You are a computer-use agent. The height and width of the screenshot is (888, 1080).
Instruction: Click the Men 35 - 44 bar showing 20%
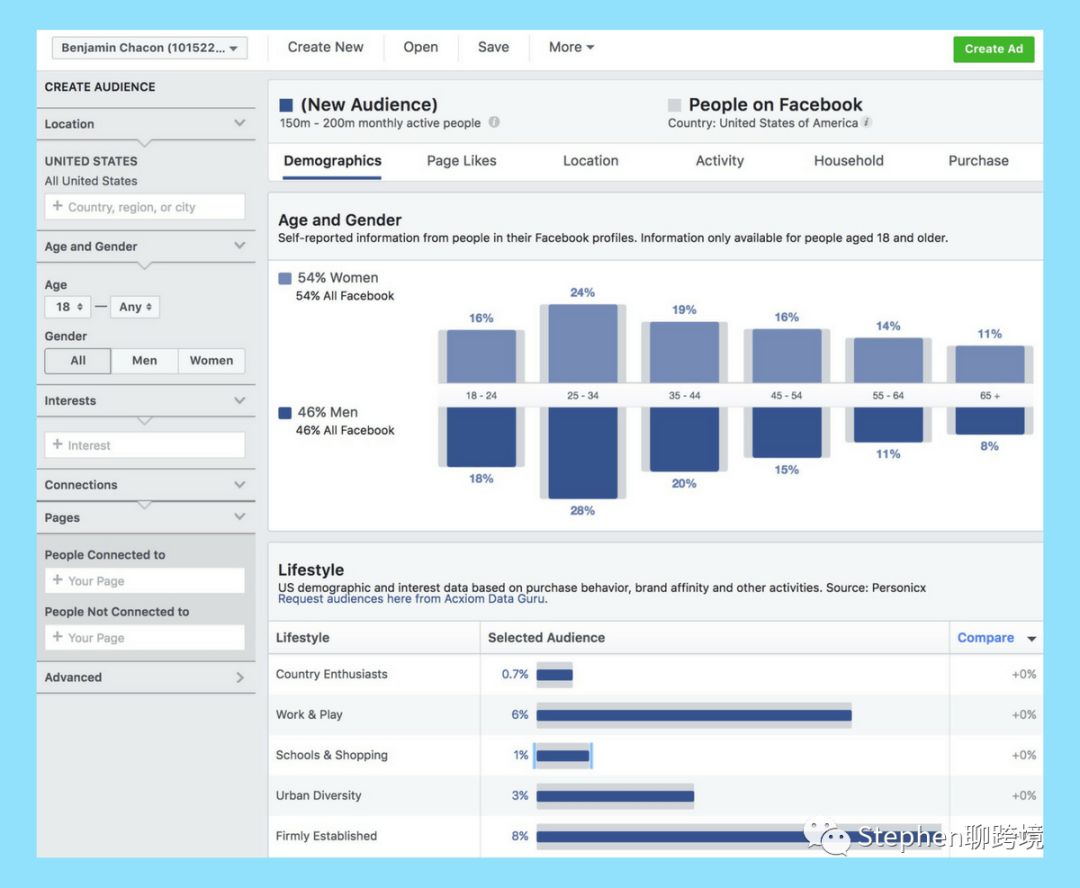tap(684, 440)
